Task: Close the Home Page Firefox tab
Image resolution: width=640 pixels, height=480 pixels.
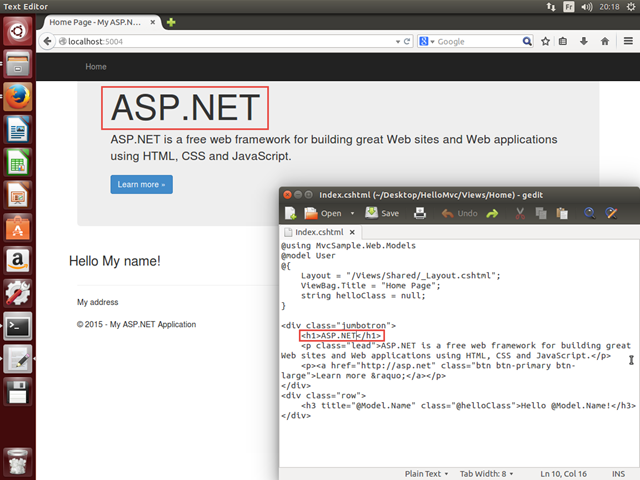Action: [153, 22]
